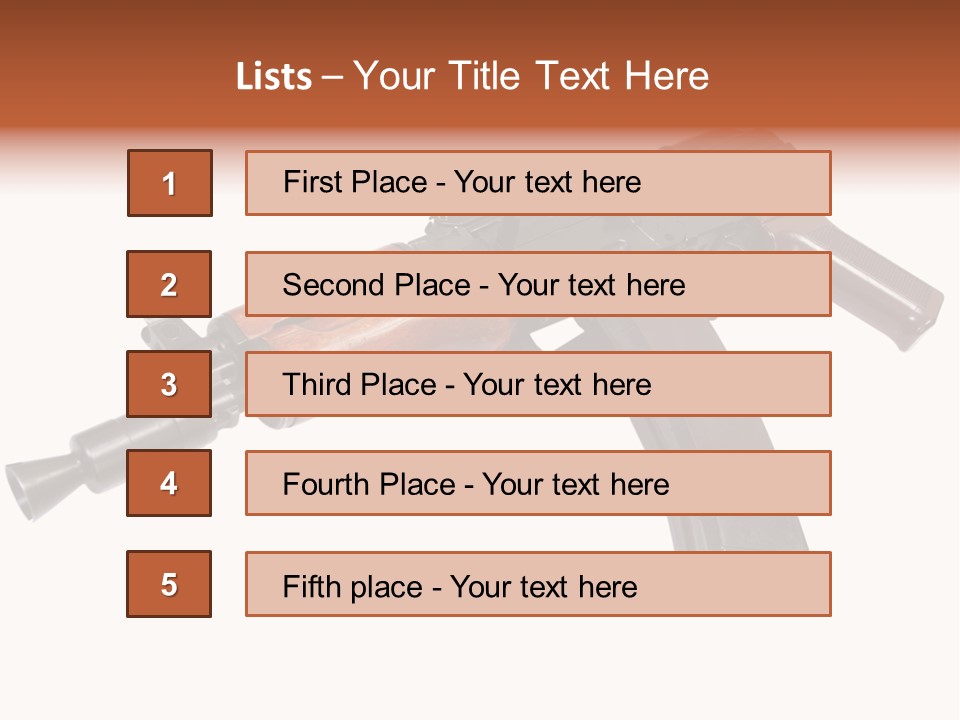Select the number 2 square
Screen dimensions: 960x720
tap(169, 284)
